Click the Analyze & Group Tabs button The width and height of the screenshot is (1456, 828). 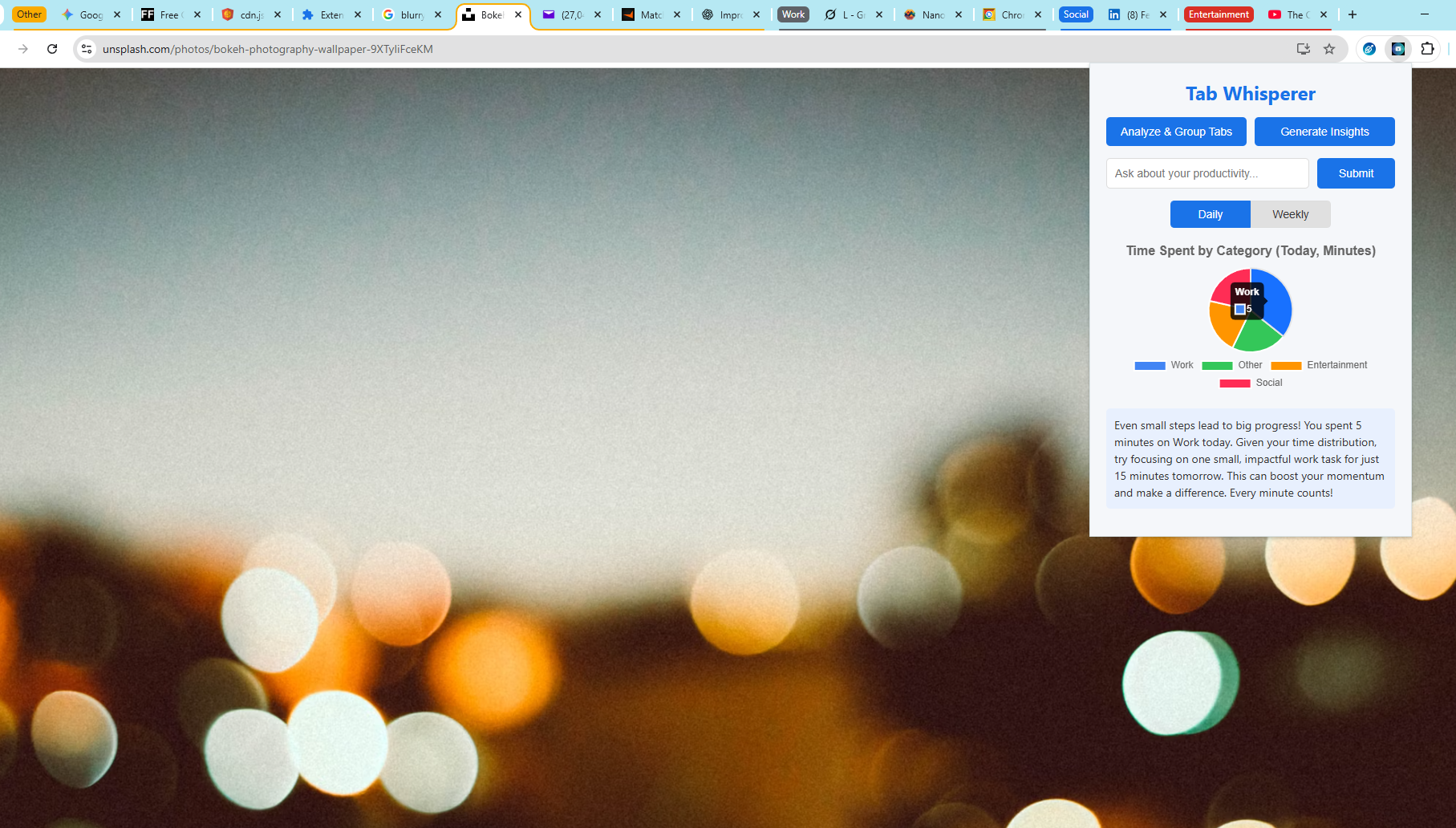click(x=1175, y=132)
